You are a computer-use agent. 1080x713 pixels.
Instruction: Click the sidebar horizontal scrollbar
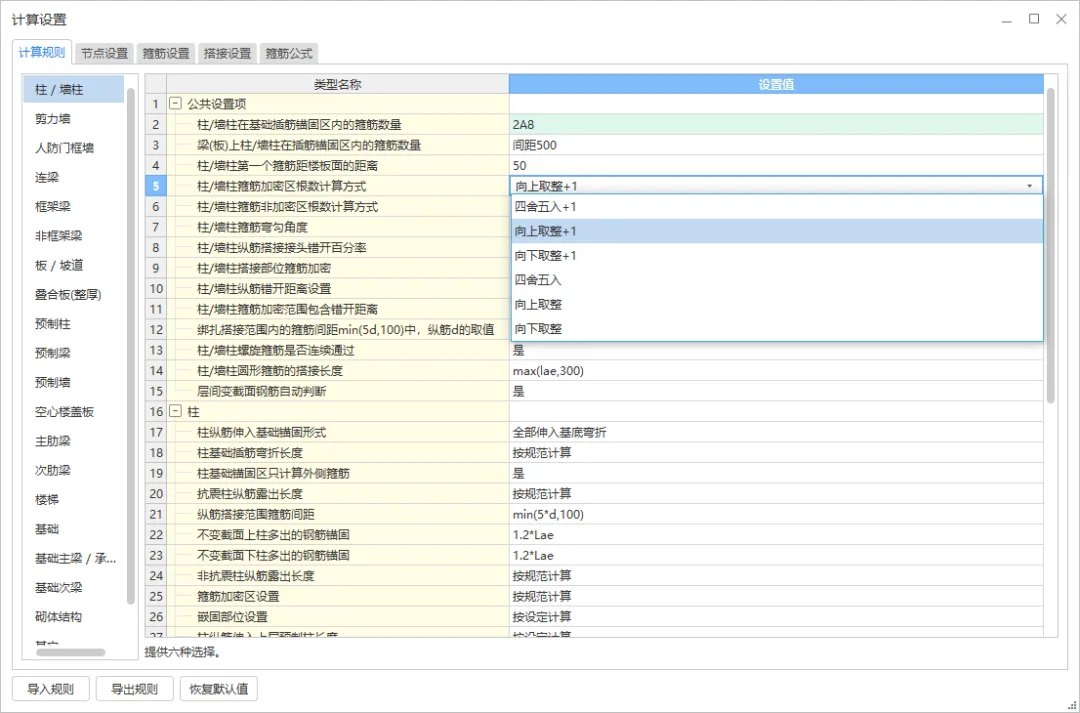[x=70, y=653]
